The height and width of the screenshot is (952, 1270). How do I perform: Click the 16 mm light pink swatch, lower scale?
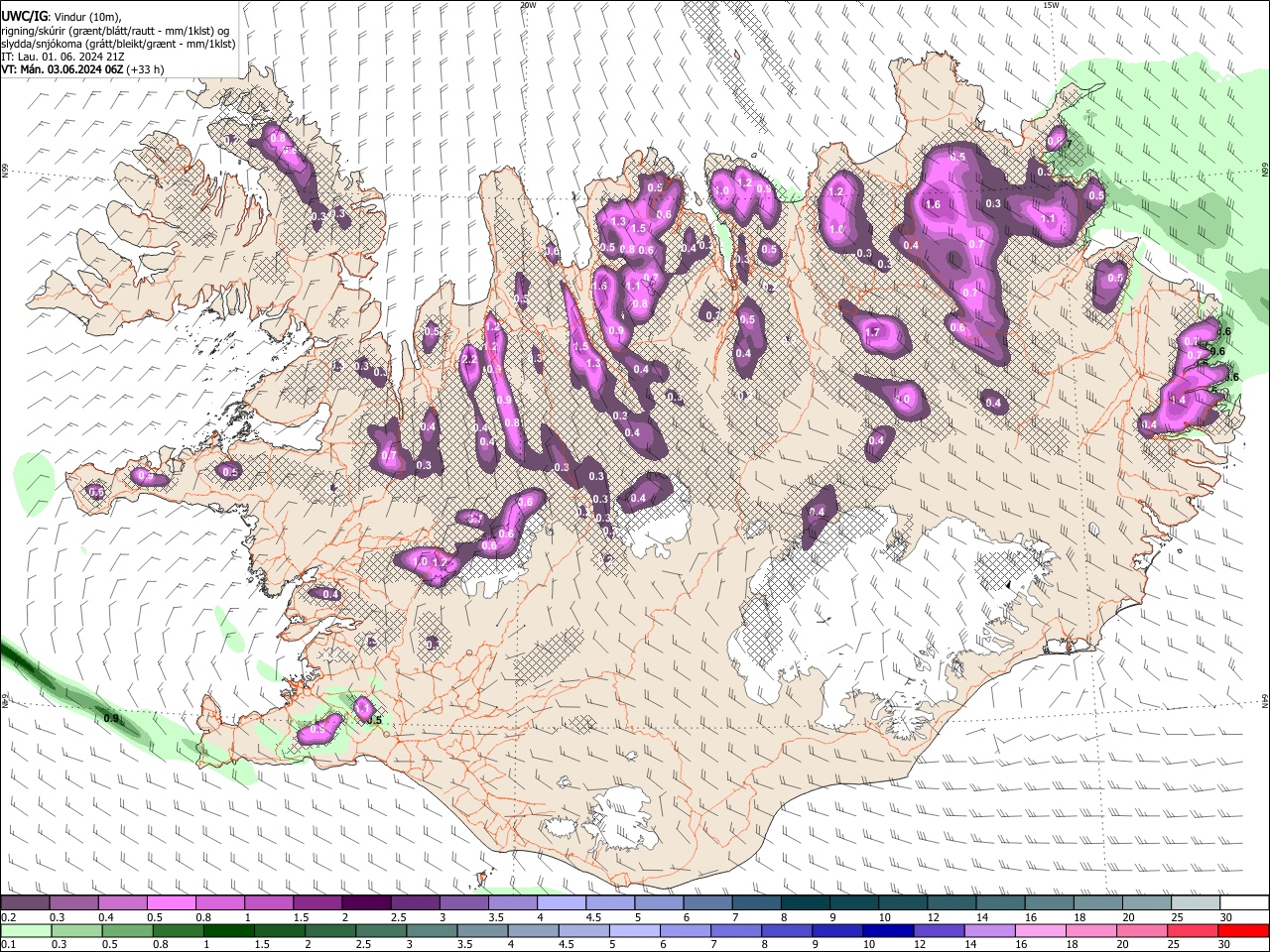[1042, 930]
